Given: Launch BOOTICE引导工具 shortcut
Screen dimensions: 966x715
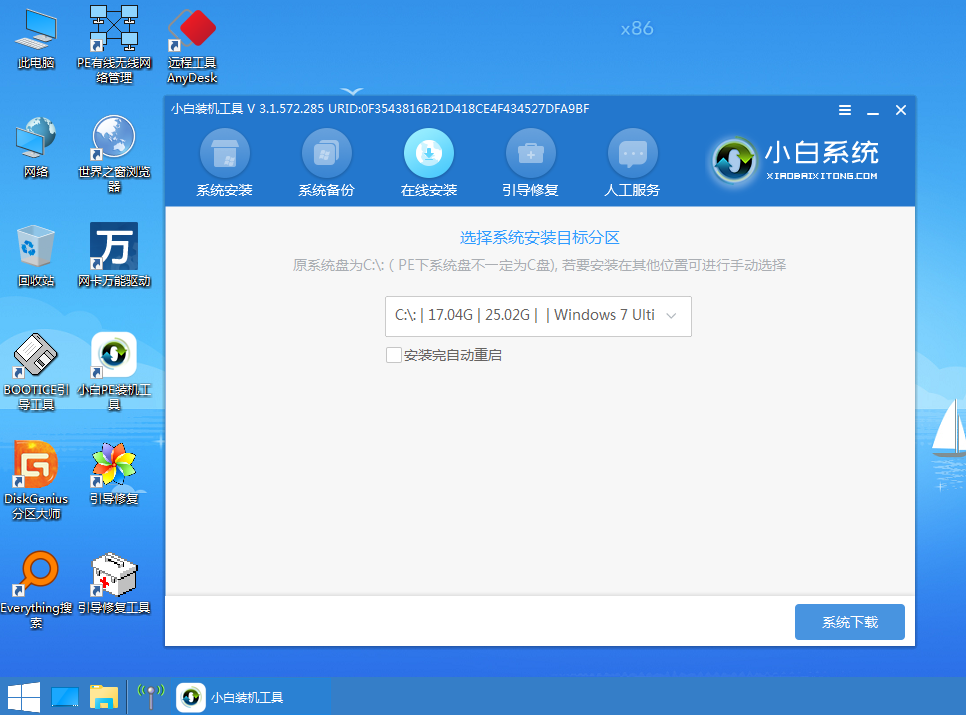Looking at the screenshot, I should click(x=36, y=372).
